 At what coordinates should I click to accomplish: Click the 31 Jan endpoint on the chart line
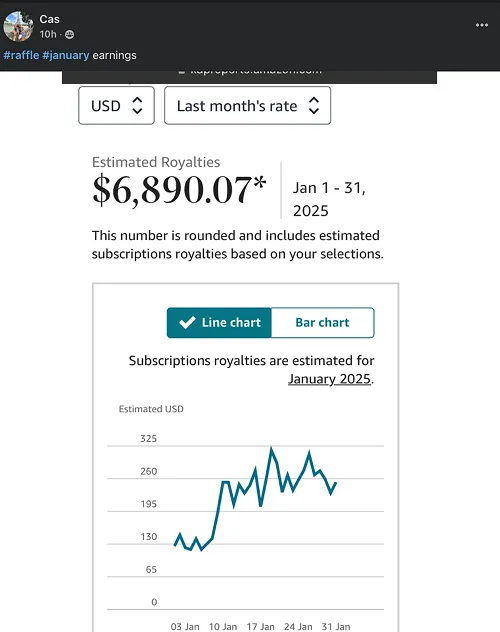336,482
